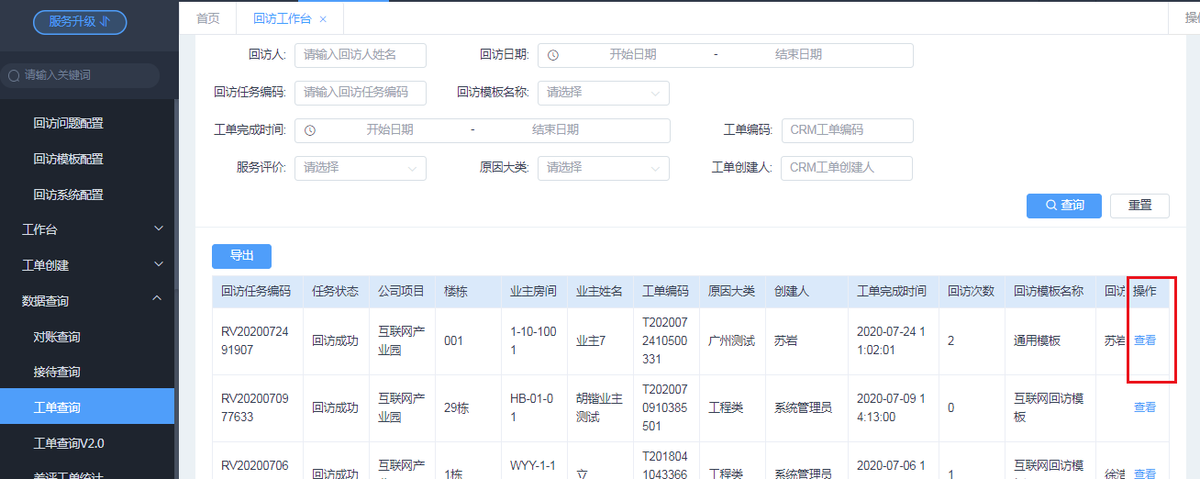Click 广州测试 reason cell
The height and width of the screenshot is (479, 1200).
click(731, 341)
